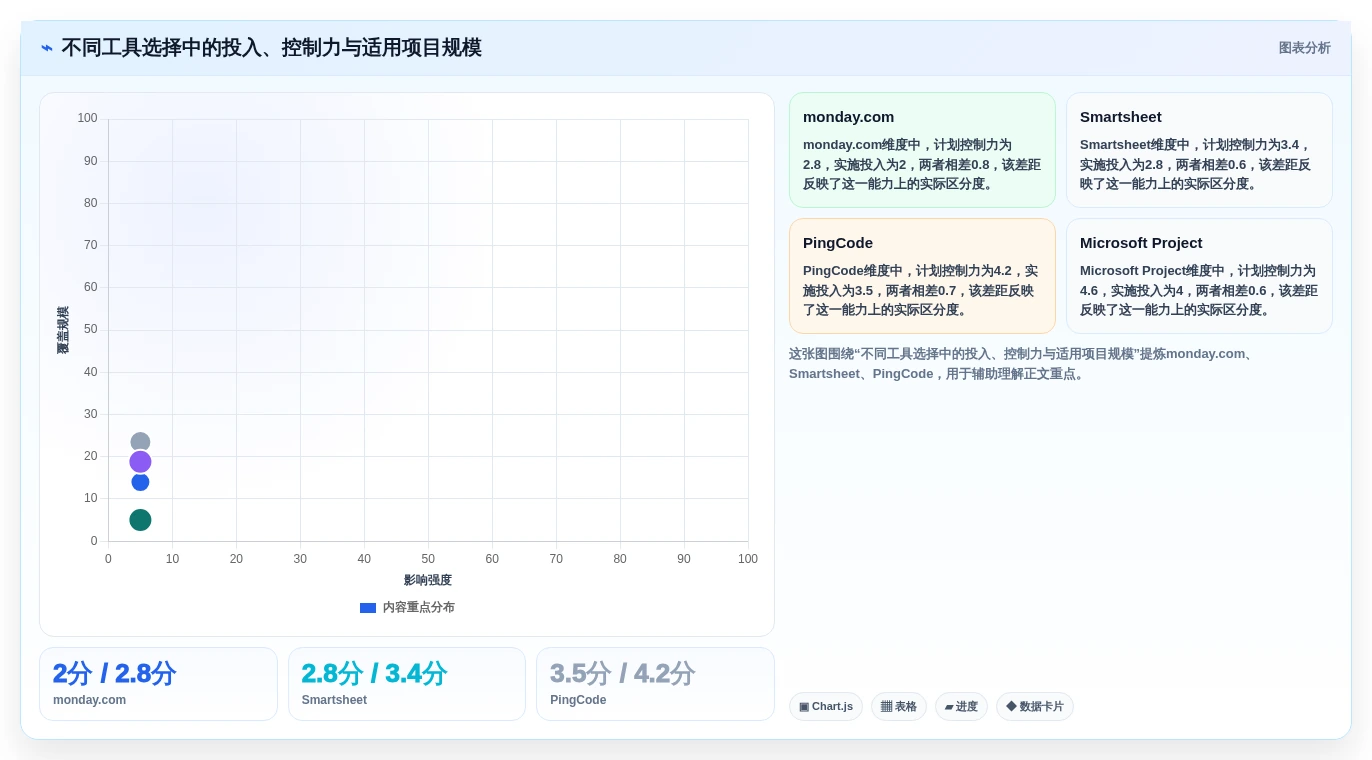Click the monday.com card heading
The width and height of the screenshot is (1372, 760).
[849, 116]
